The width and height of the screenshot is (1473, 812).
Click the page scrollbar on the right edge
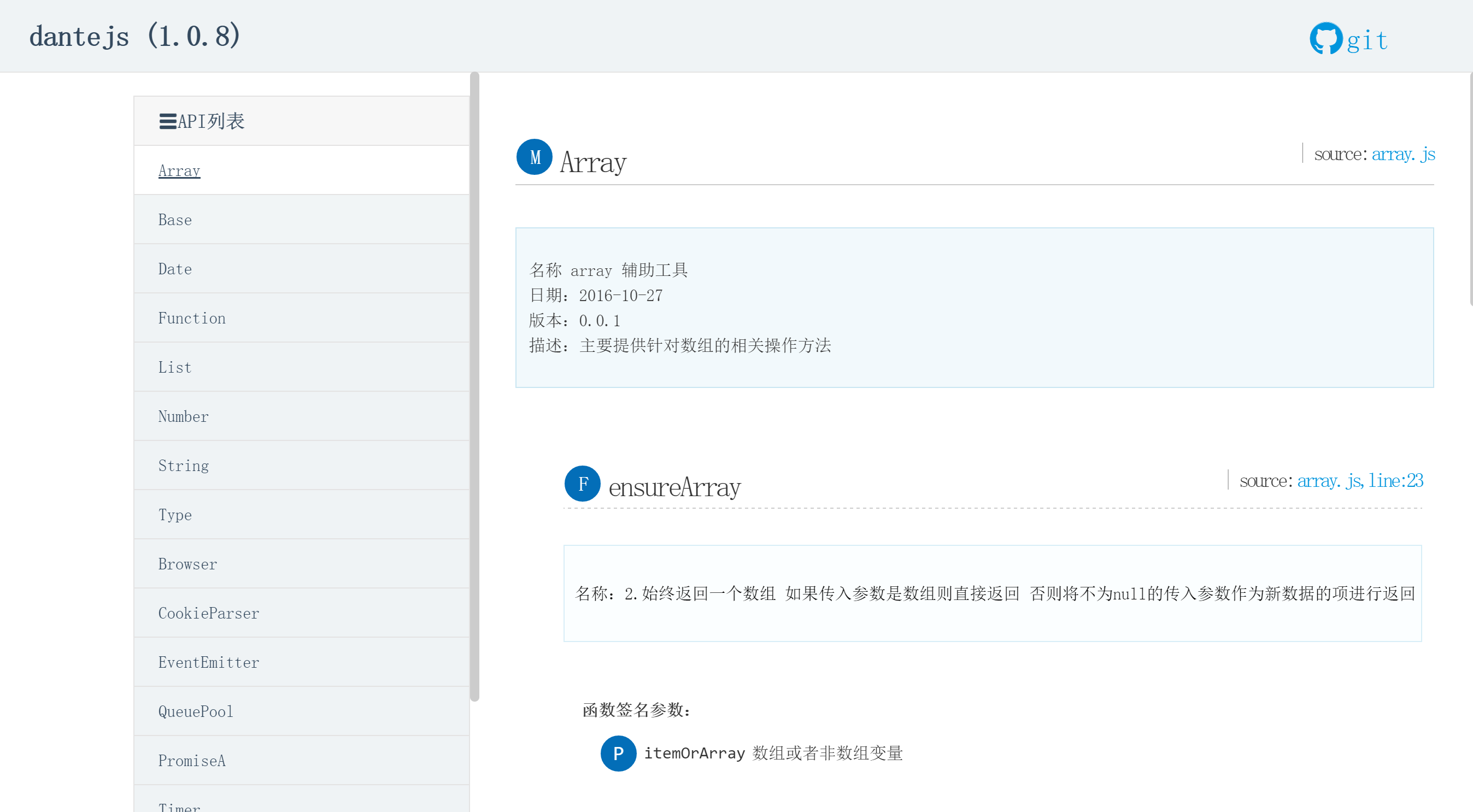click(1471, 189)
